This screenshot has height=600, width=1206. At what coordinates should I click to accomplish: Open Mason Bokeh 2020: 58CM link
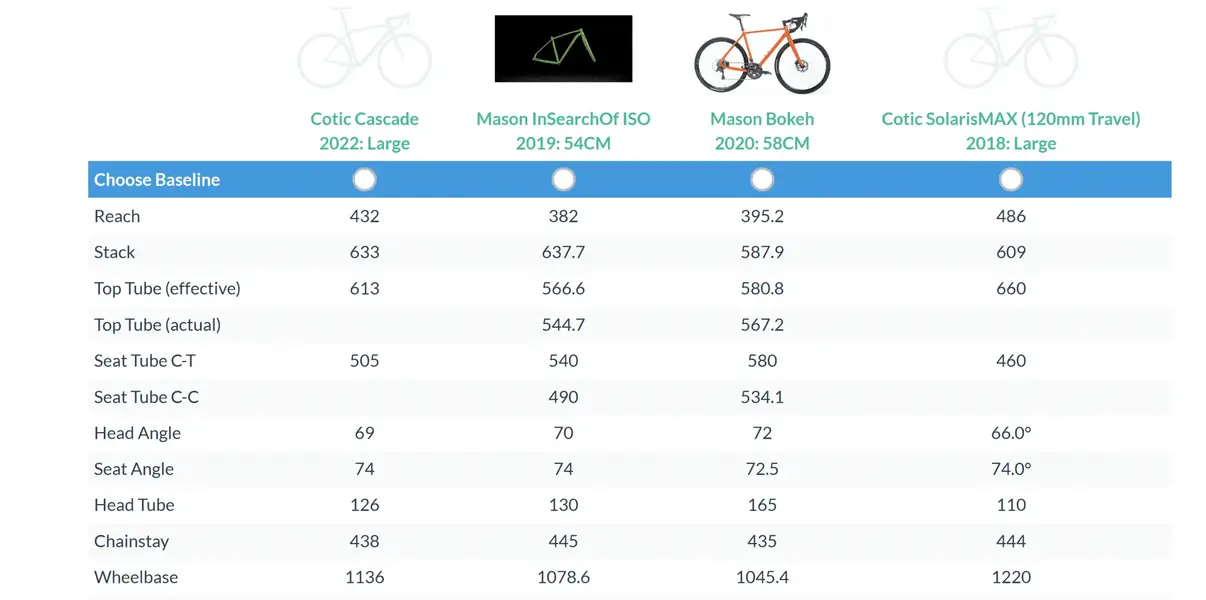[x=762, y=131]
